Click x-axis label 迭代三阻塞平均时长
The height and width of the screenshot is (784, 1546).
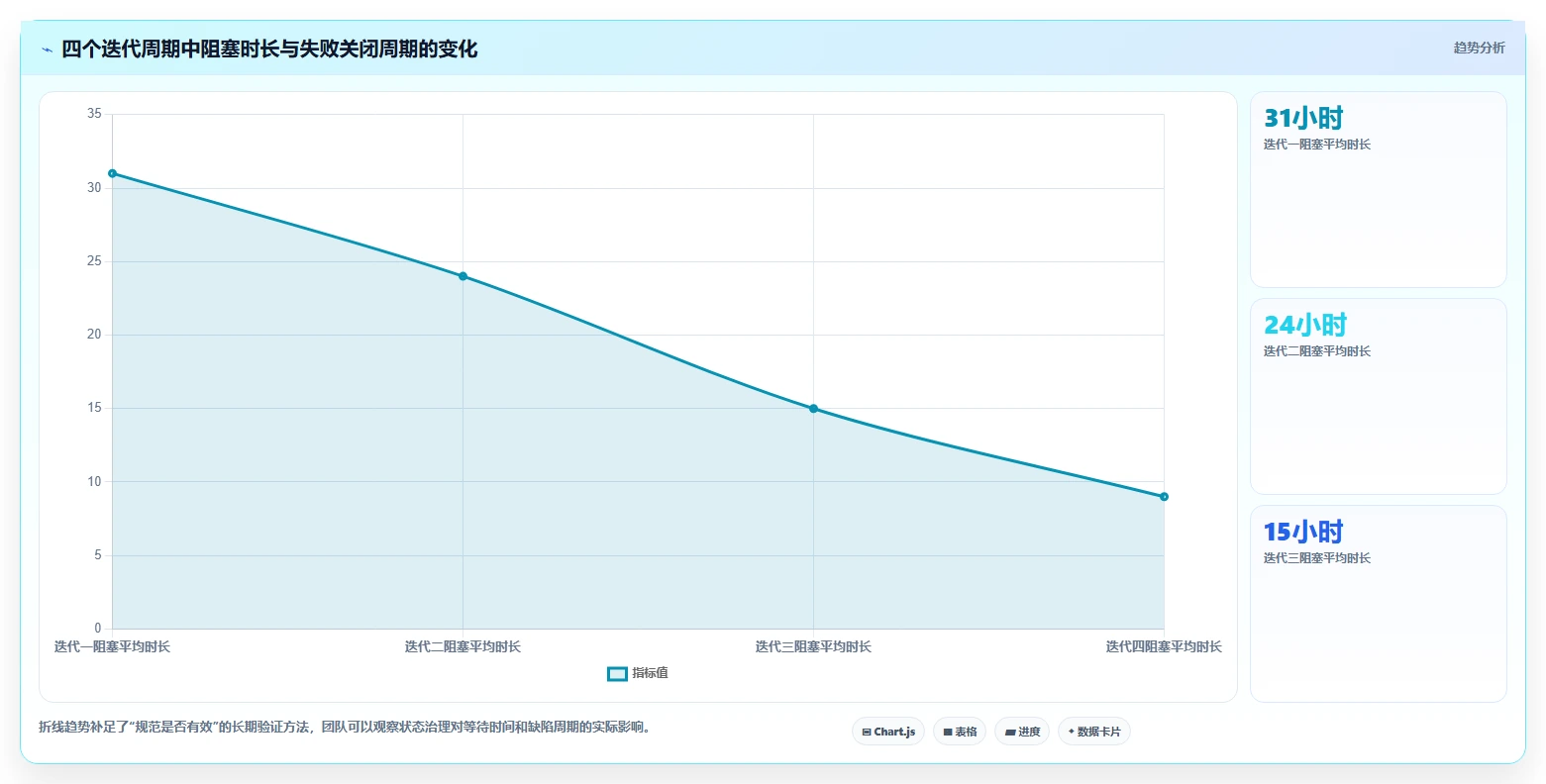pos(813,647)
